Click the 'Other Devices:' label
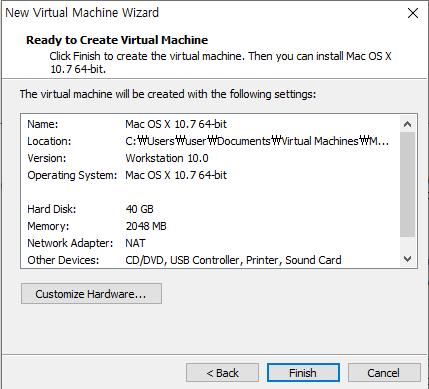The image size is (429, 389). coord(63,260)
